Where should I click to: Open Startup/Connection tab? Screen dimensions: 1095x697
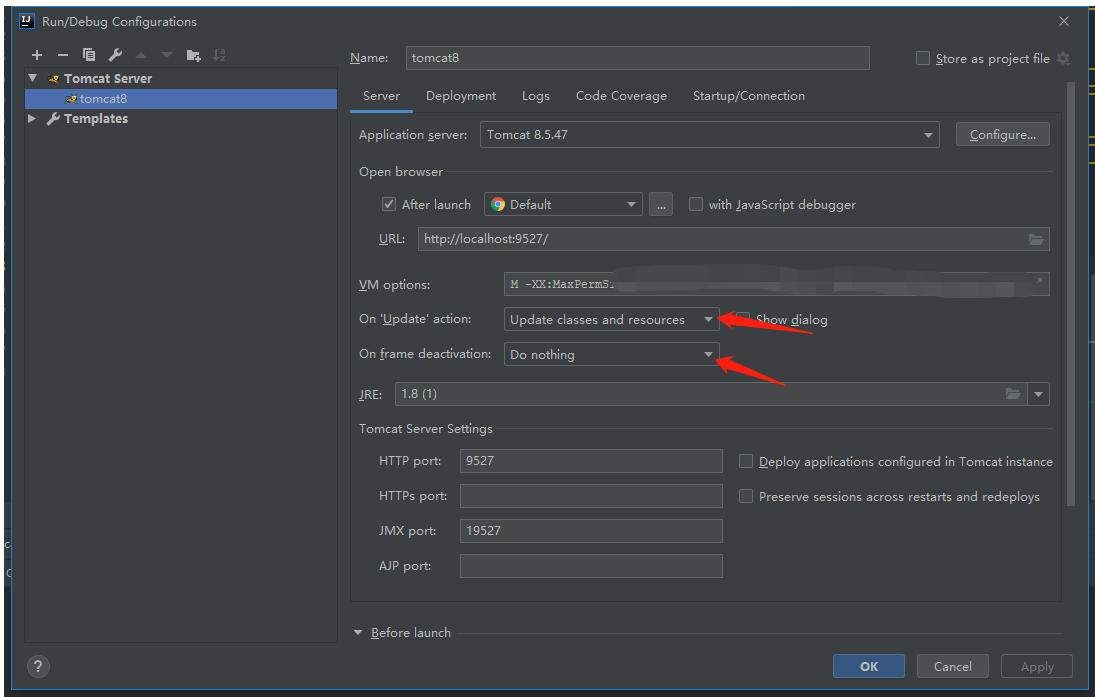[749, 96]
